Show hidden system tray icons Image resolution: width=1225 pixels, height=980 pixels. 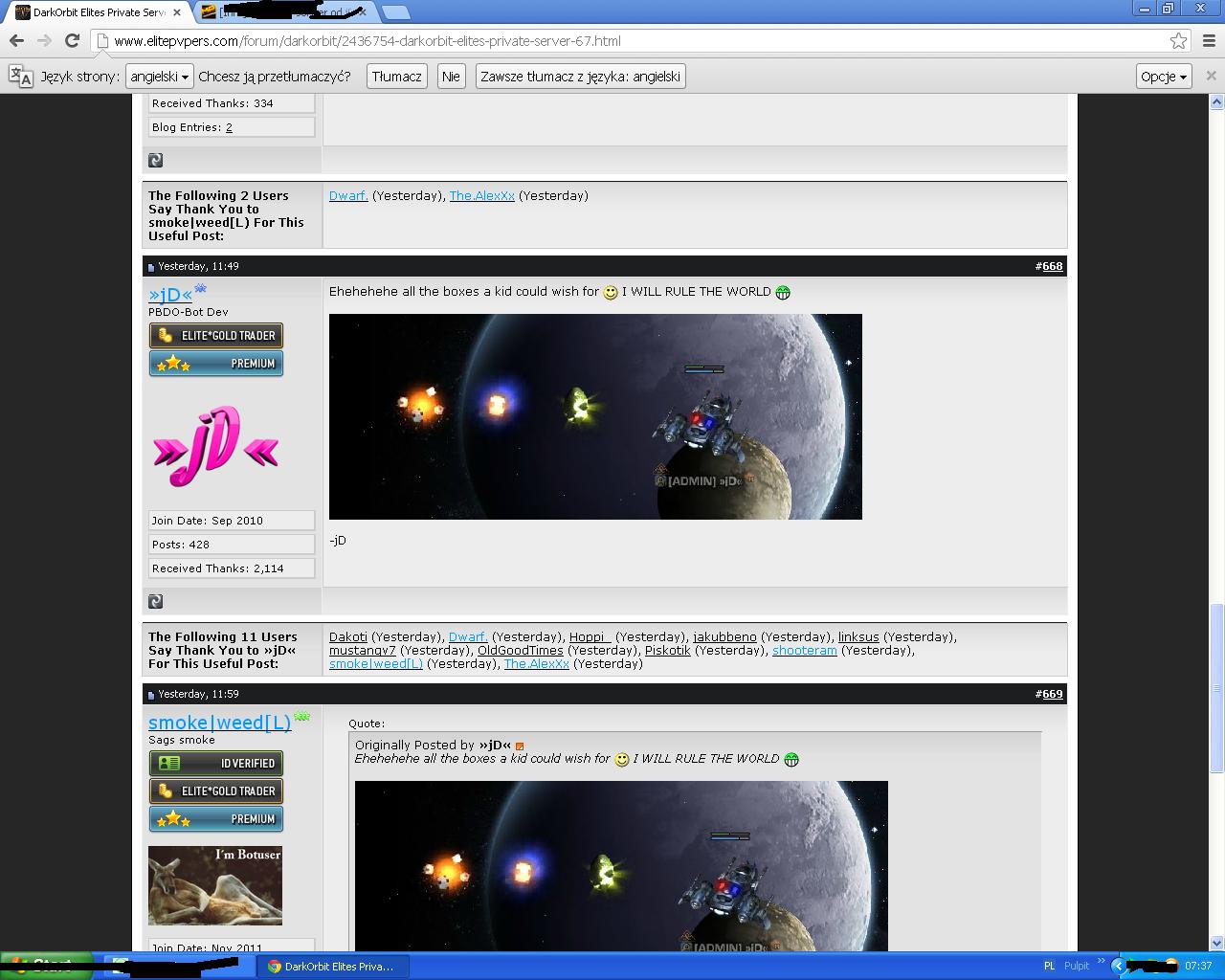coord(1117,966)
